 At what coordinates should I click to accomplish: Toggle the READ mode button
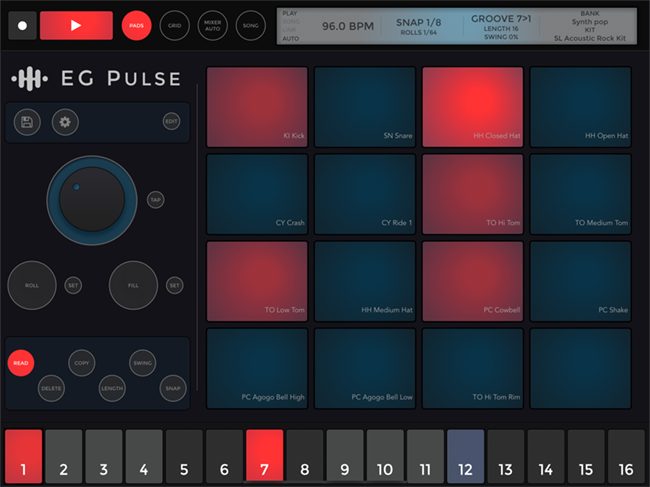[x=20, y=363]
